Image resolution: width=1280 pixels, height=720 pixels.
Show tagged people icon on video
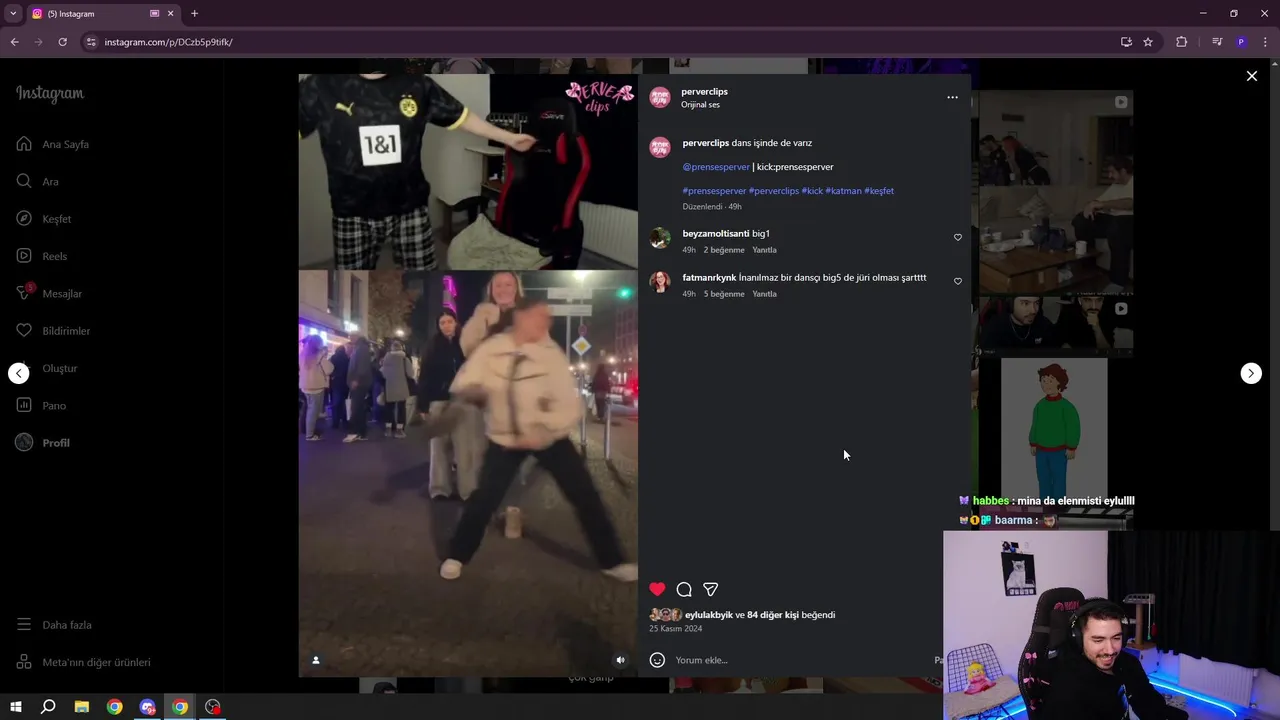click(316, 660)
